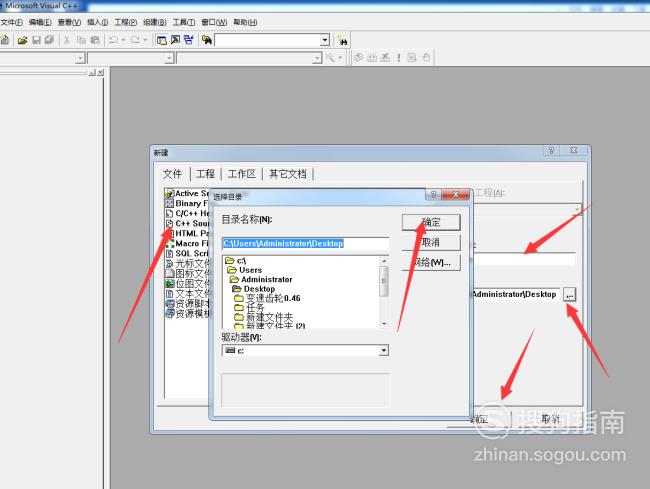The image size is (650, 489).
Task: Select the c:\ folder in directory tree
Action: click(x=236, y=261)
